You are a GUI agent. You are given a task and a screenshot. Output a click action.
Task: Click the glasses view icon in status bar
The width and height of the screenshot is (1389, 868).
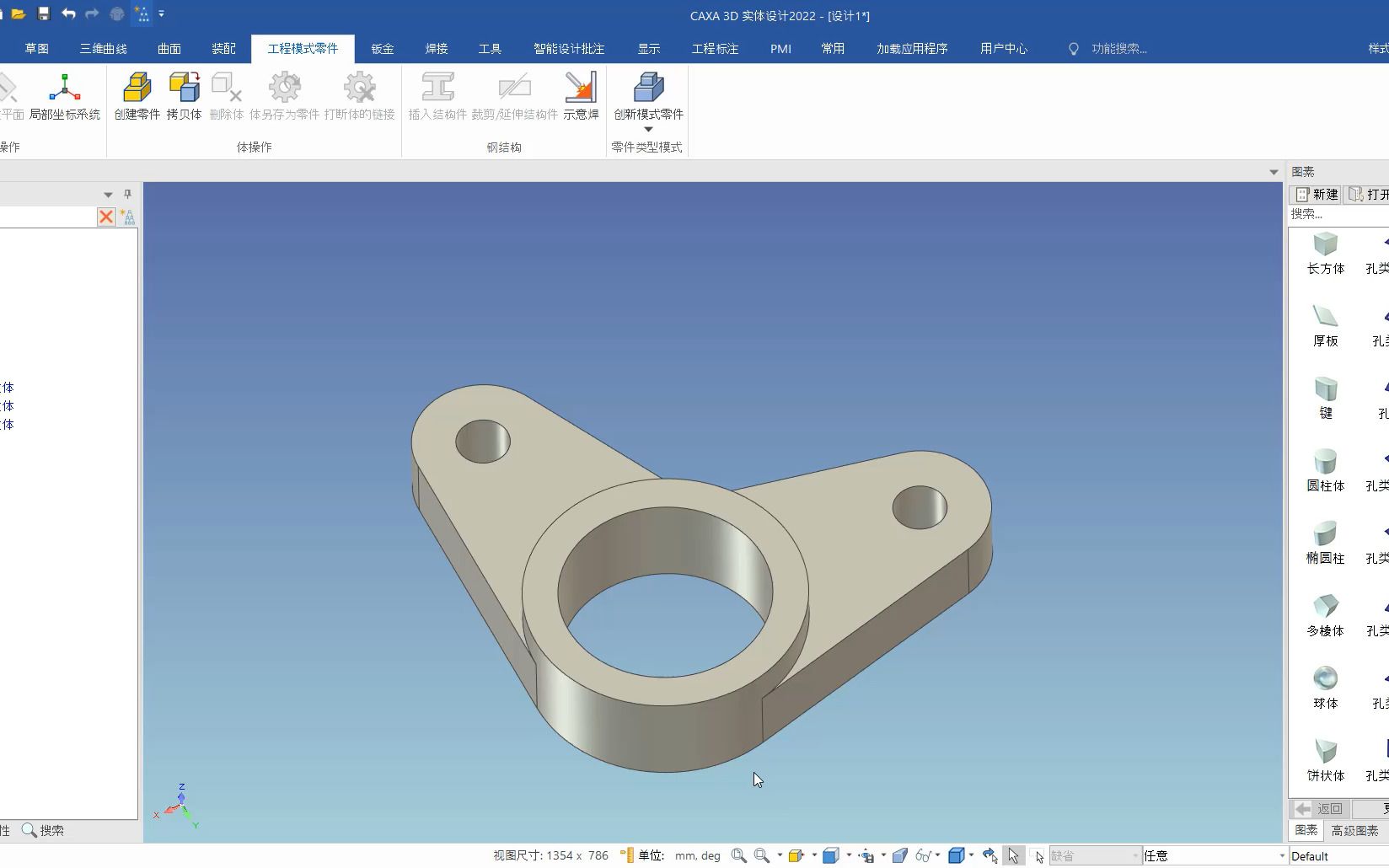(923, 855)
